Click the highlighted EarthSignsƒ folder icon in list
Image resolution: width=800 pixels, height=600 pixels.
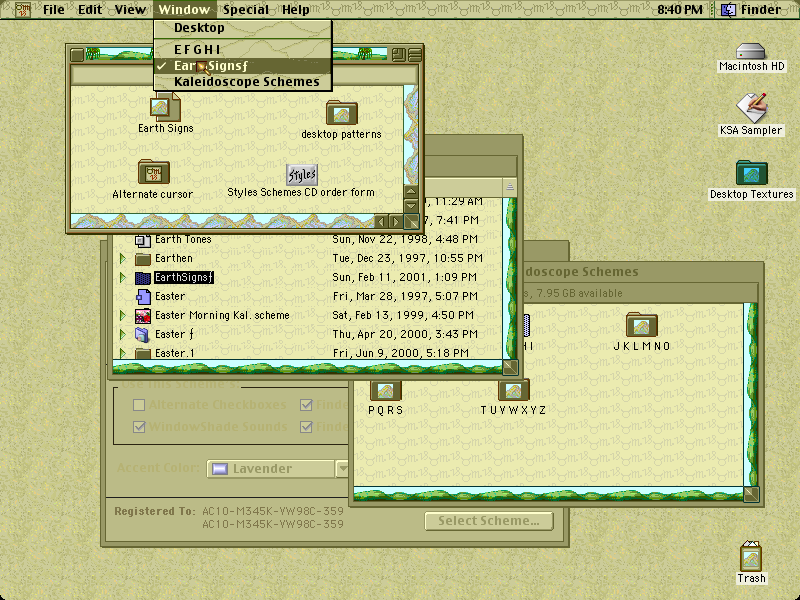point(142,278)
